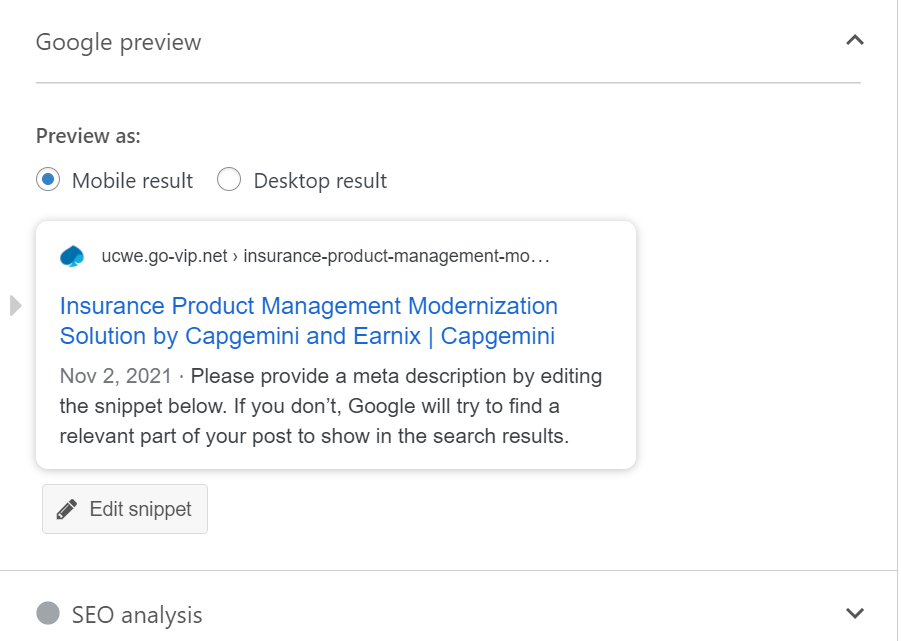The width and height of the screenshot is (901, 641).
Task: Click the ucwe.go-vip.net URL breadcrumb
Action: (x=164, y=256)
